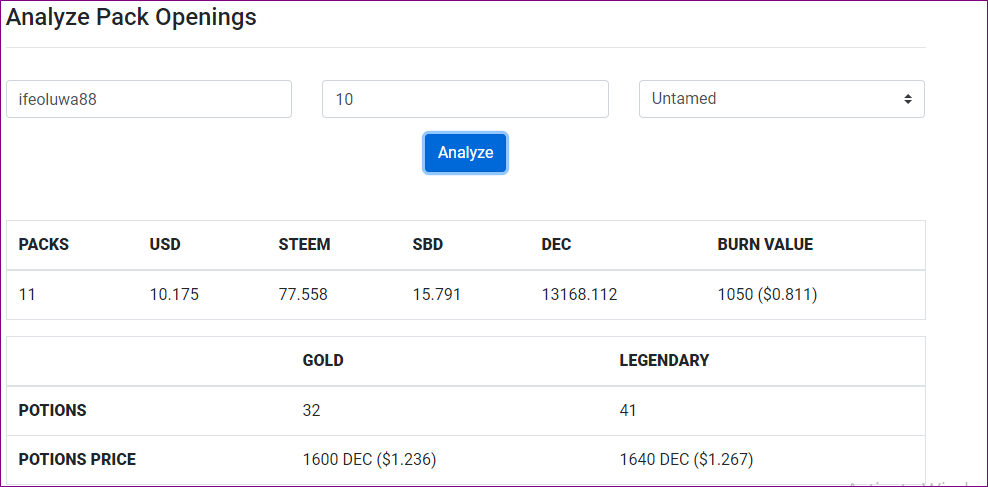Click the DEC column header

tap(556, 244)
